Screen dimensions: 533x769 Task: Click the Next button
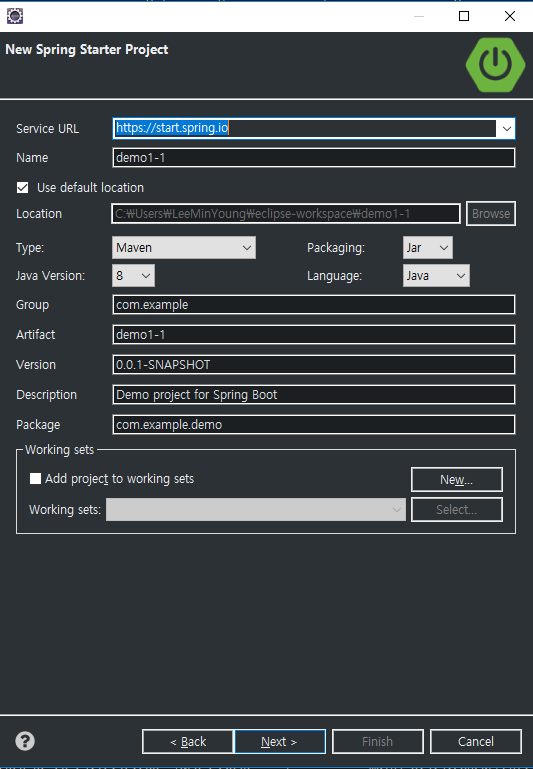click(280, 742)
